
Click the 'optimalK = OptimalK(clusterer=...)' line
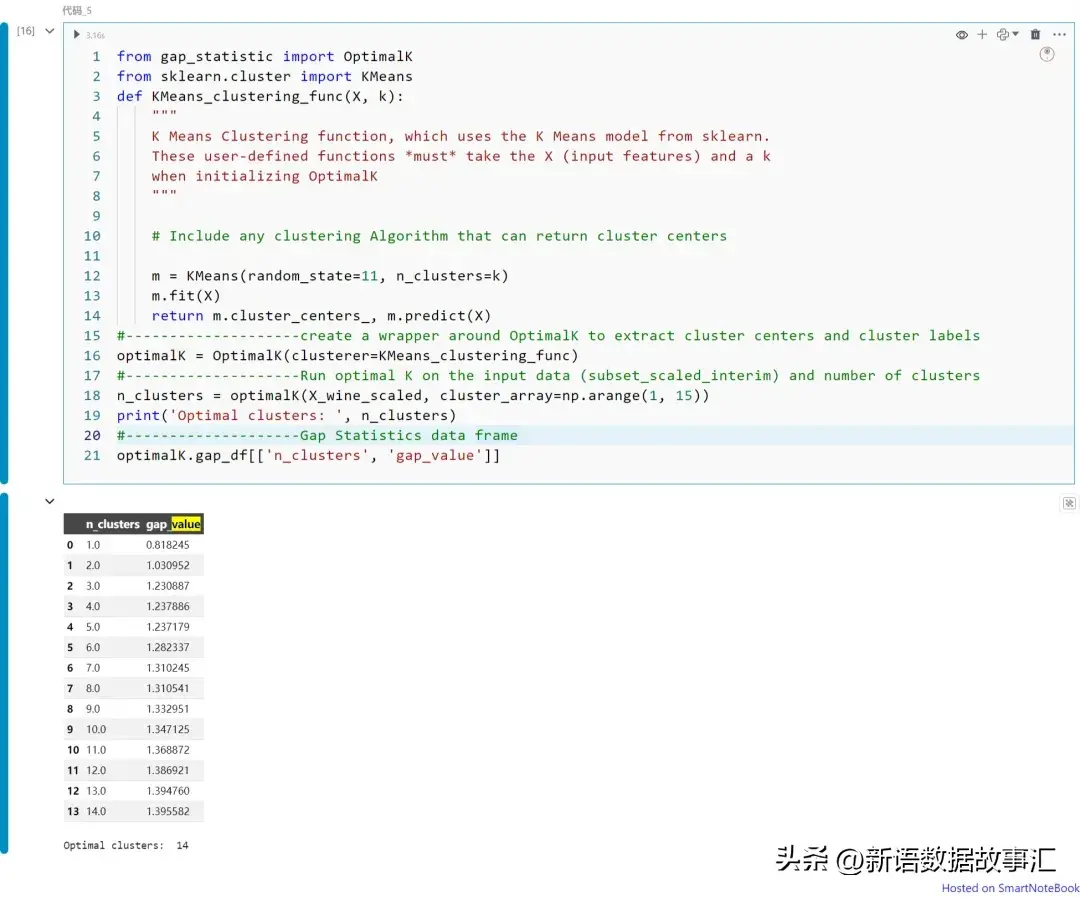pyautogui.click(x=348, y=356)
